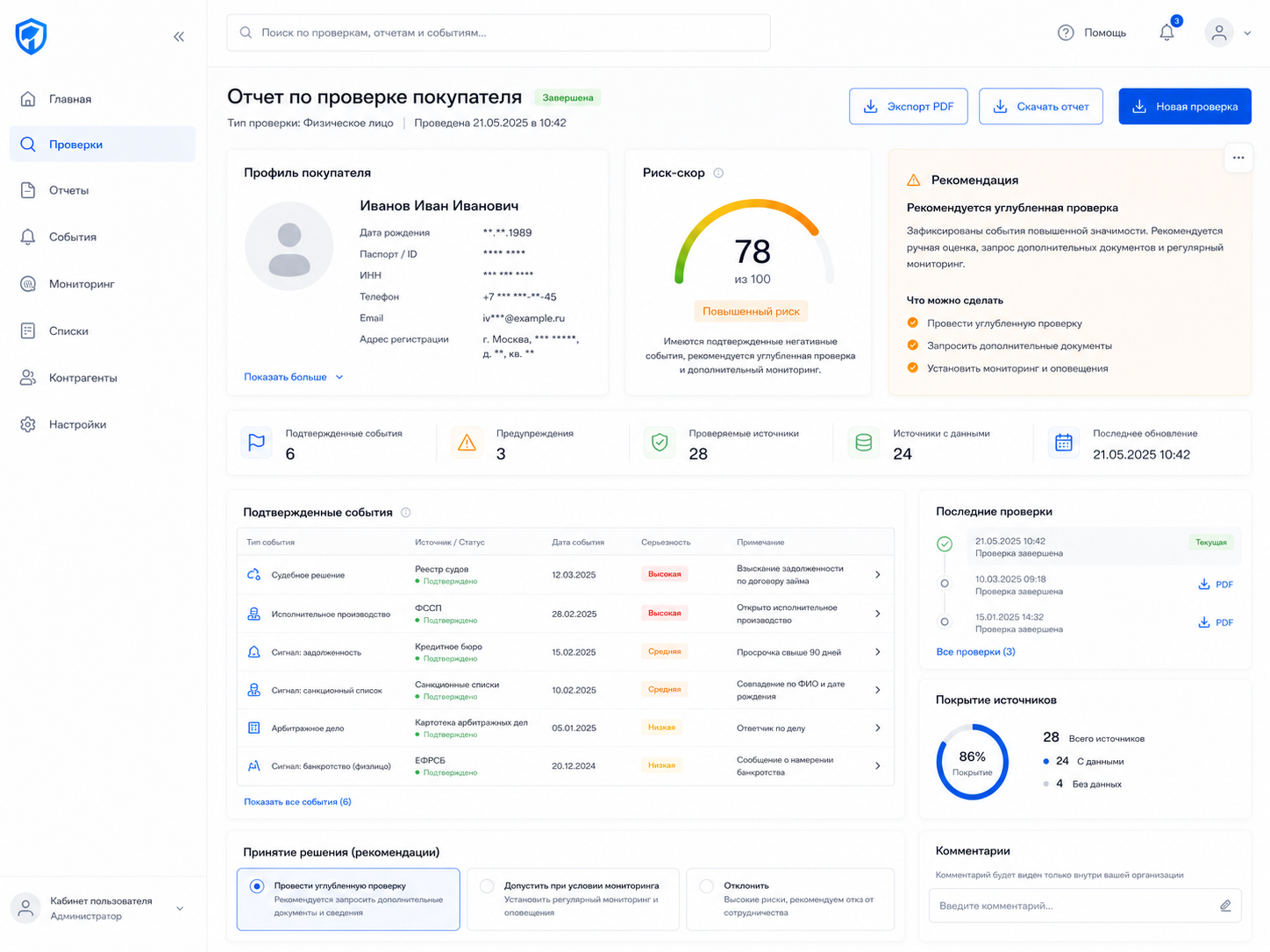Click the risk score gauge showing 78

click(753, 243)
